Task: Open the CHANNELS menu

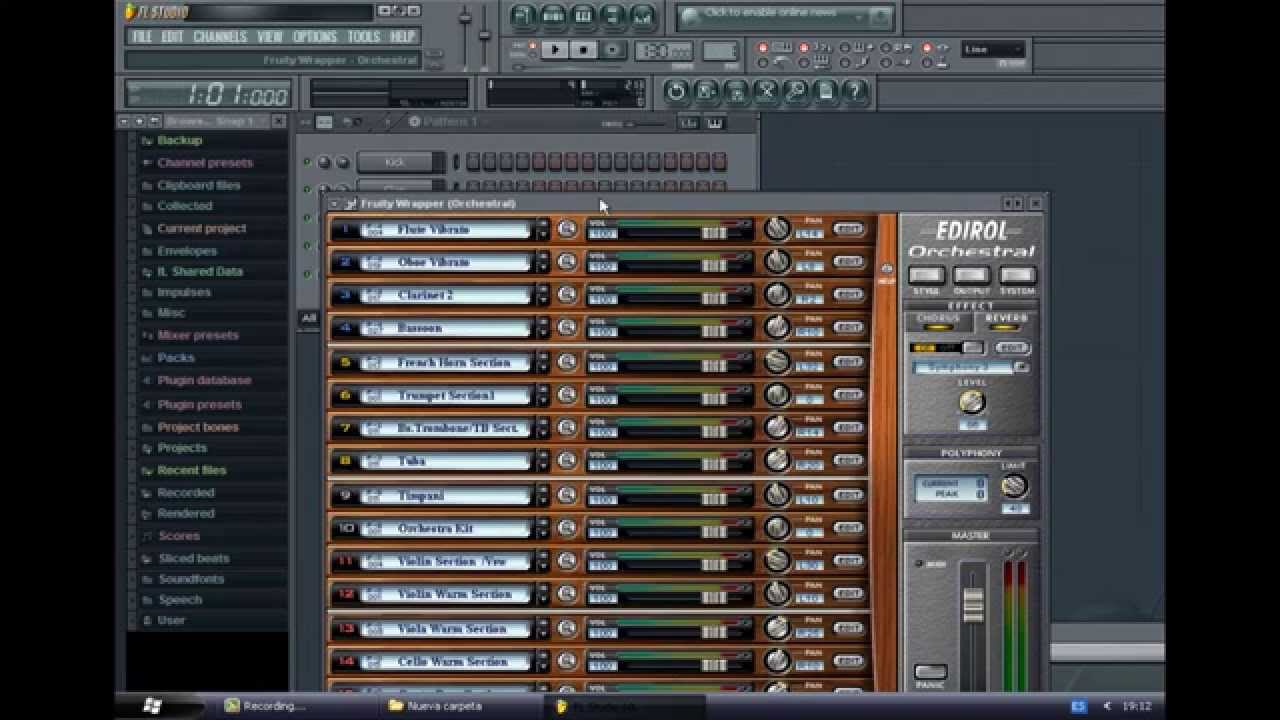Action: click(220, 37)
